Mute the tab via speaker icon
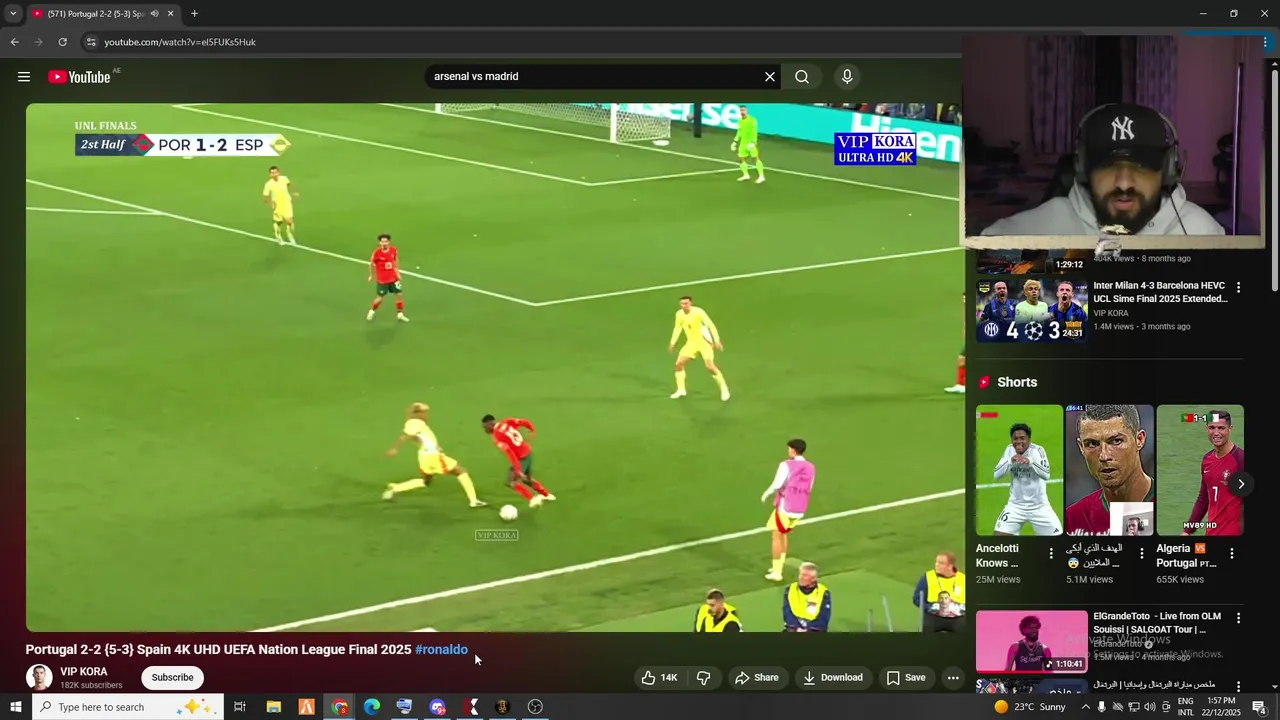Screen dimensions: 1280x720 click(x=154, y=14)
